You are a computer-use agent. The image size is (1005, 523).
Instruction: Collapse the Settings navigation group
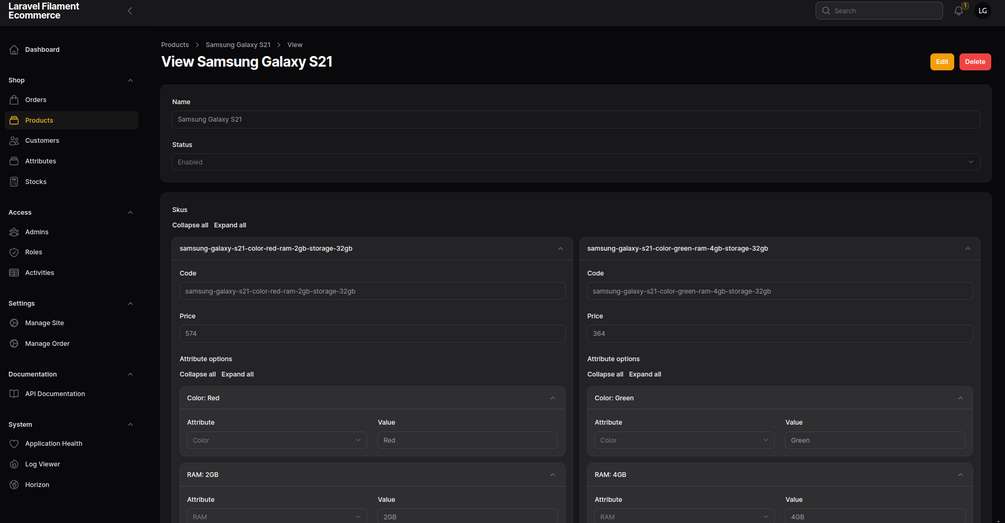click(x=130, y=303)
